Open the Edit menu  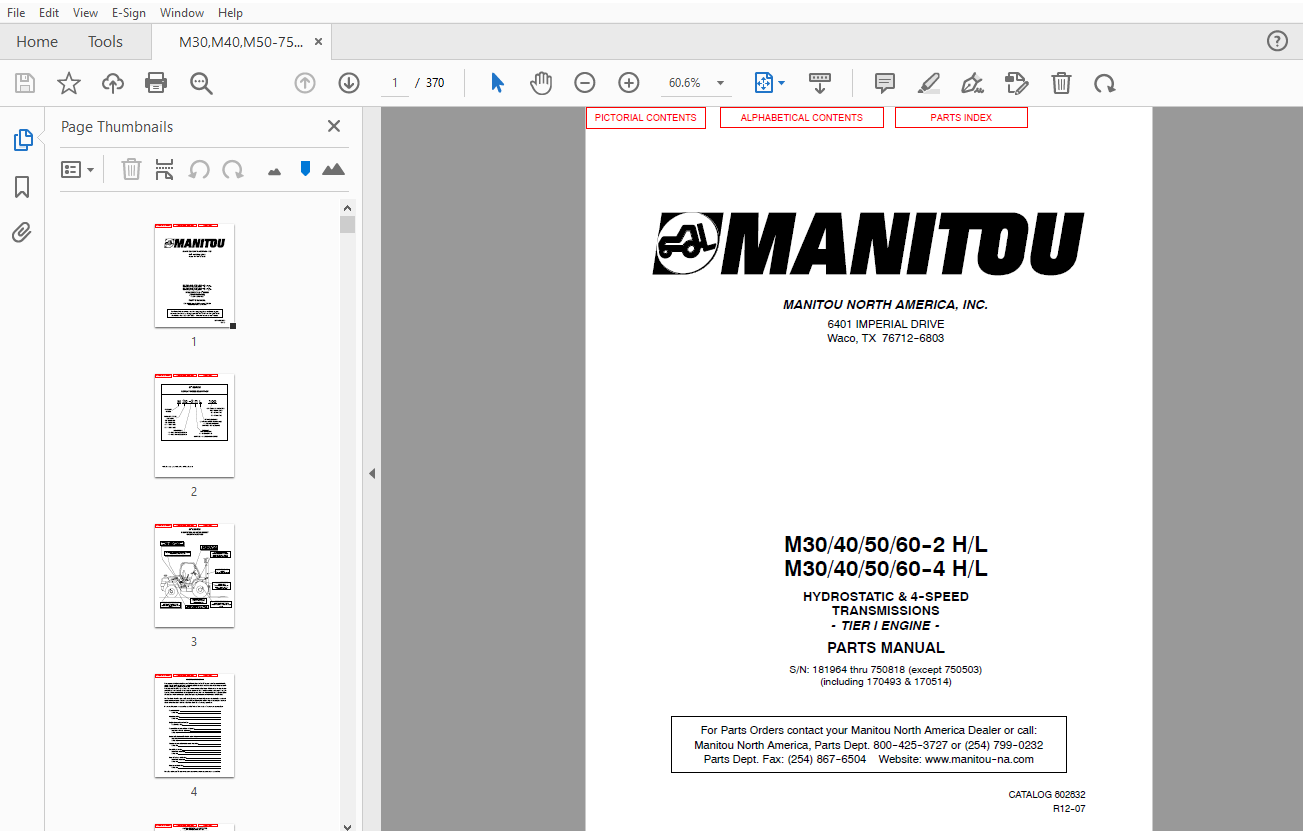pos(49,13)
